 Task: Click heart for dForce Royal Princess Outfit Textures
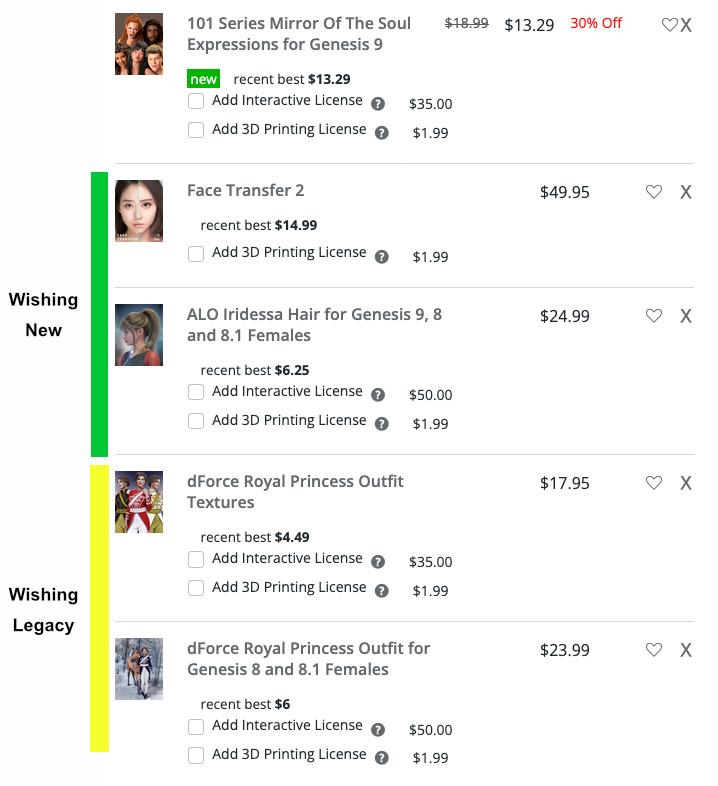[654, 483]
